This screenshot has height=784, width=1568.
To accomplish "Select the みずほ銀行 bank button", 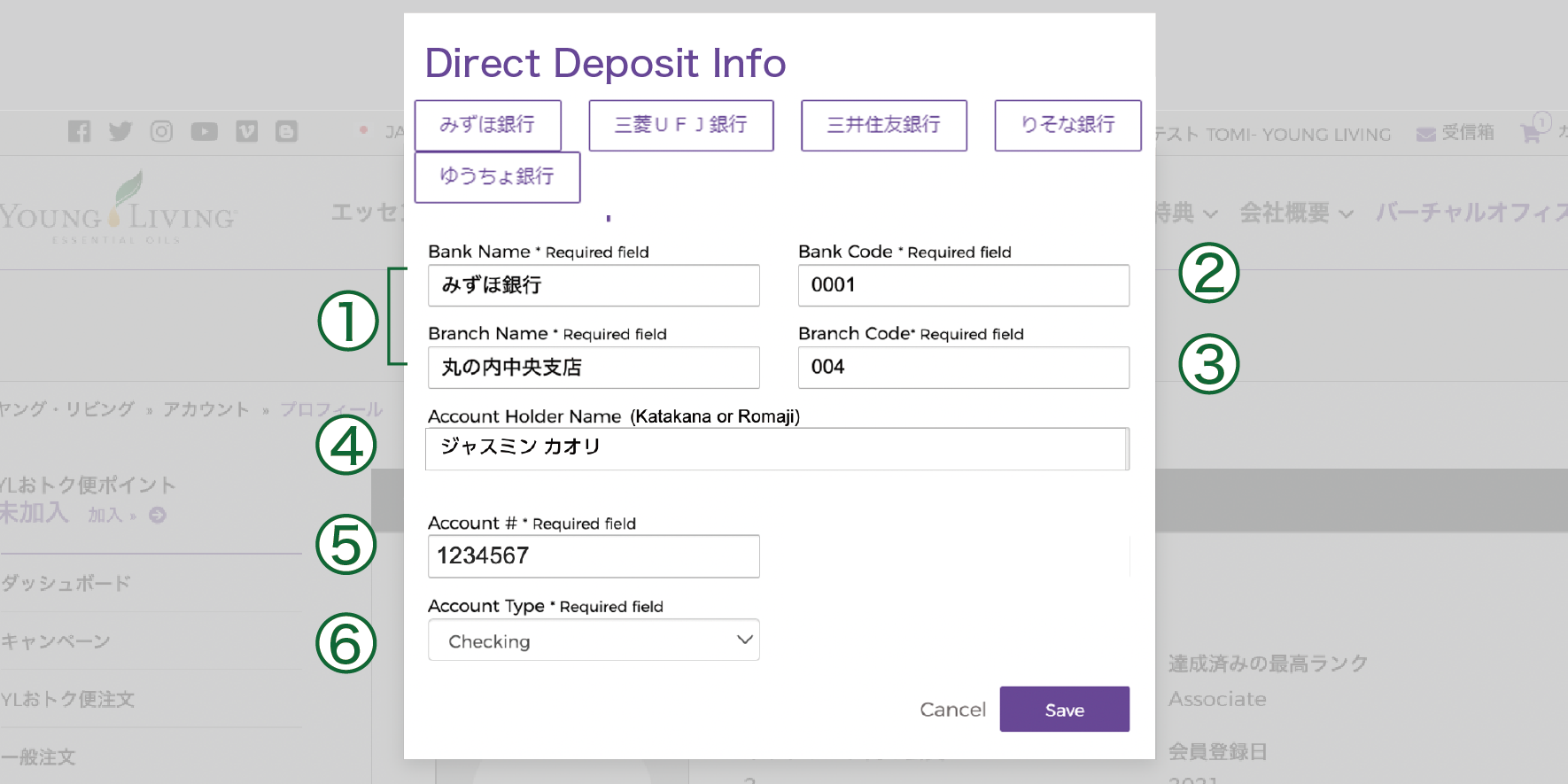I will pyautogui.click(x=487, y=125).
